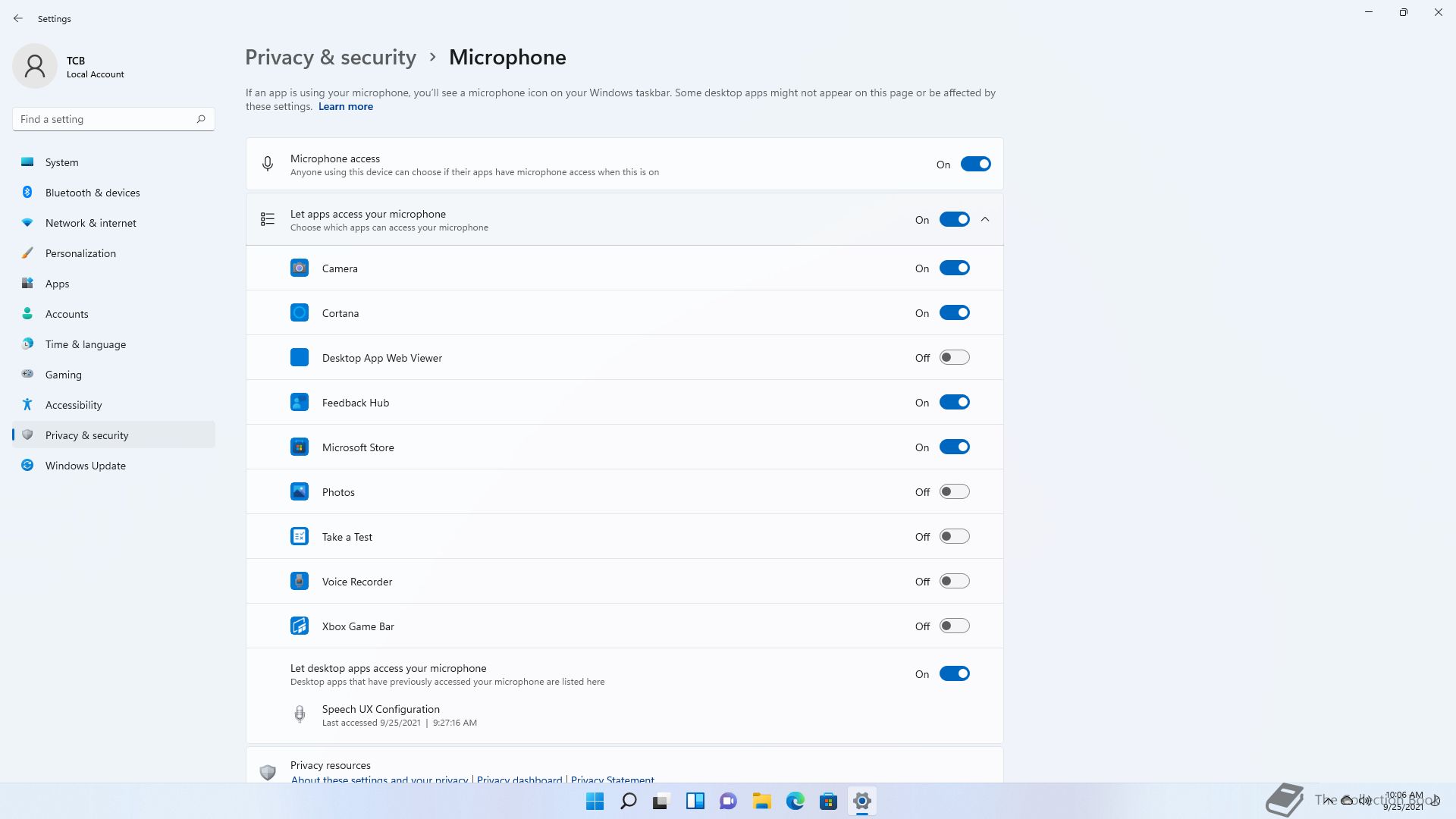This screenshot has width=1456, height=819.
Task: Click the Privacy resources shield icon
Action: (x=268, y=772)
